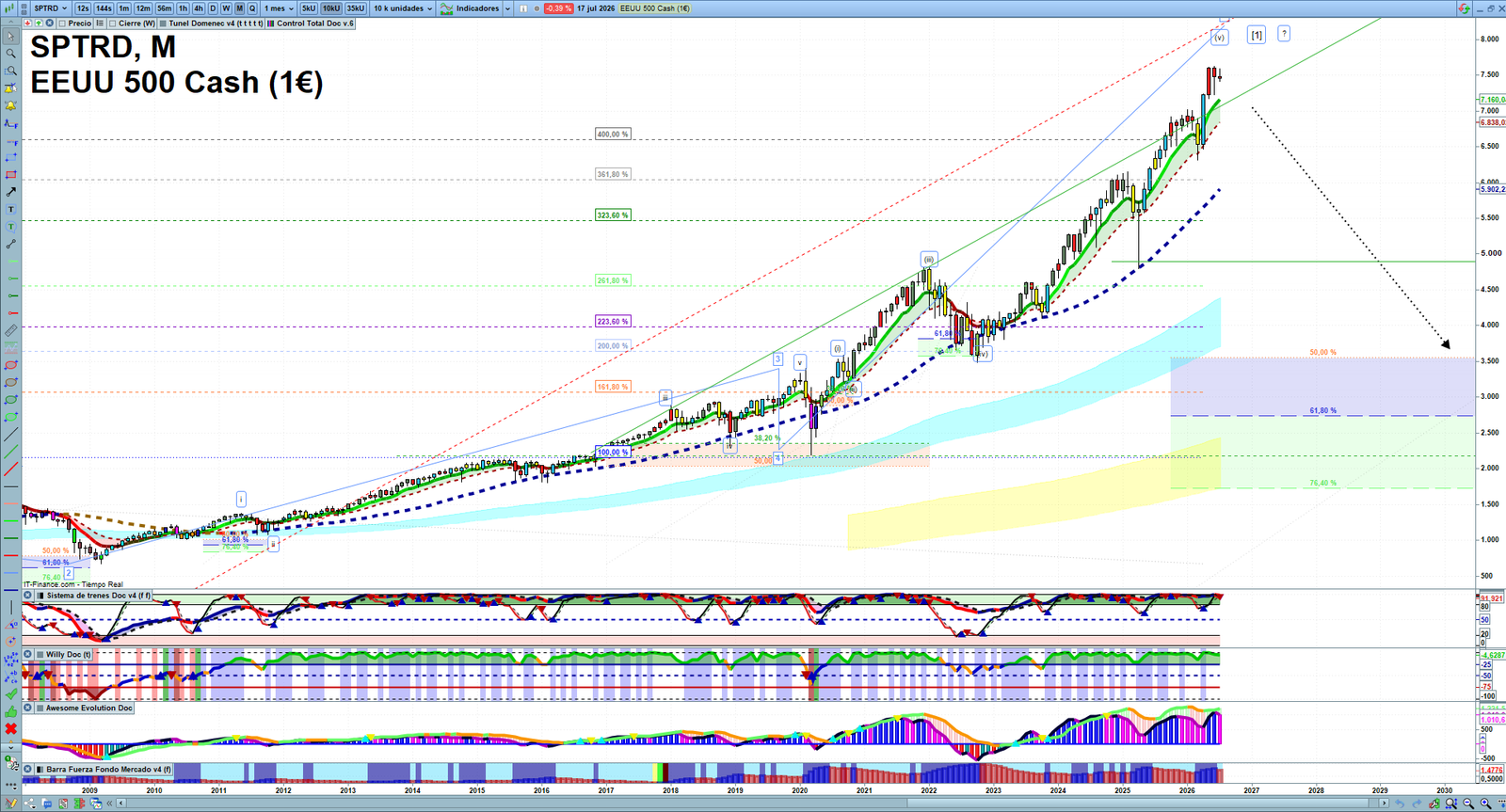Screen dimensions: 1506x812
Task: Switch to the D daily timeframe
Action: tap(213, 8)
